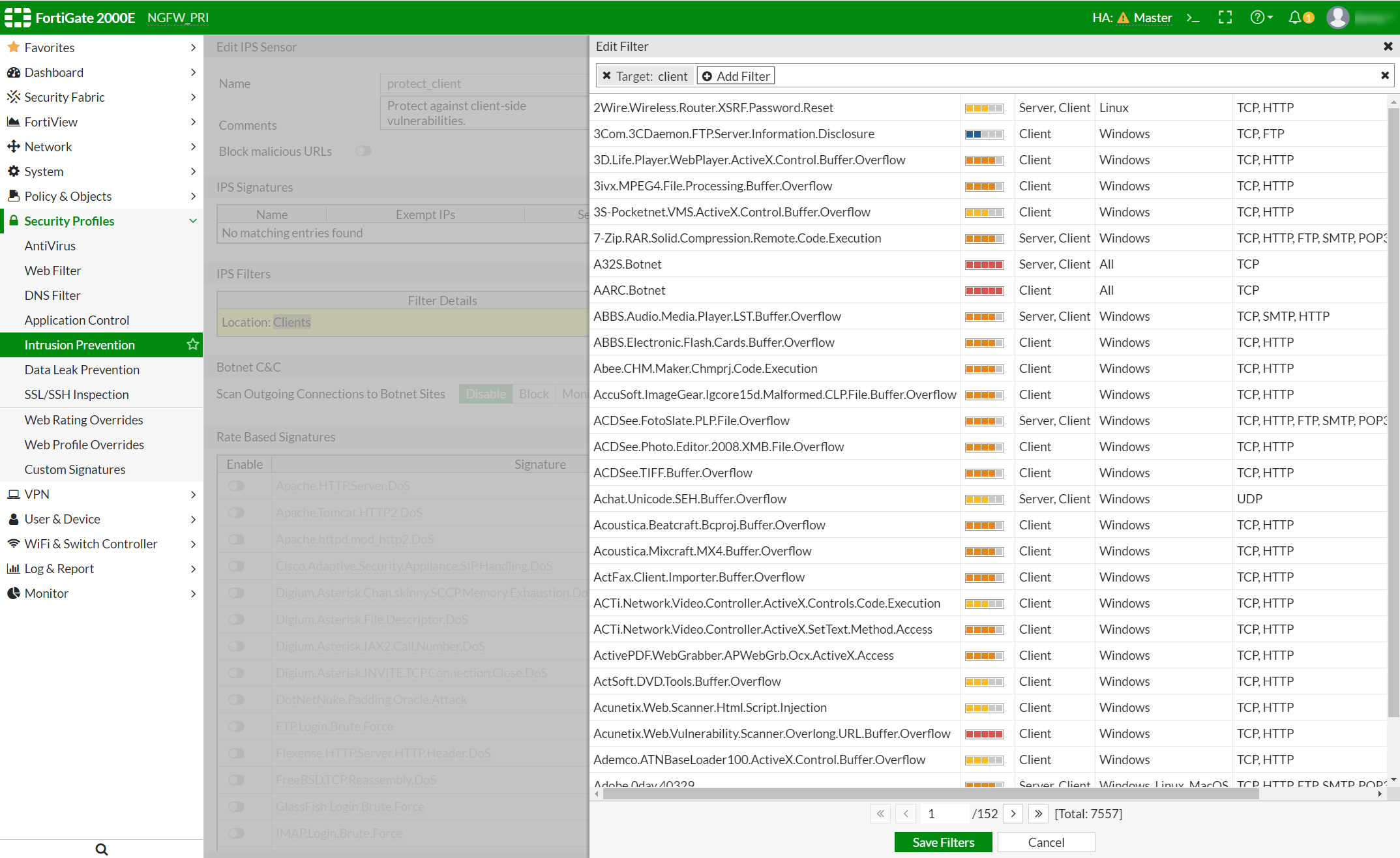The width and height of the screenshot is (1400, 858).
Task: Click the FortiGate logo icon
Action: point(18,18)
